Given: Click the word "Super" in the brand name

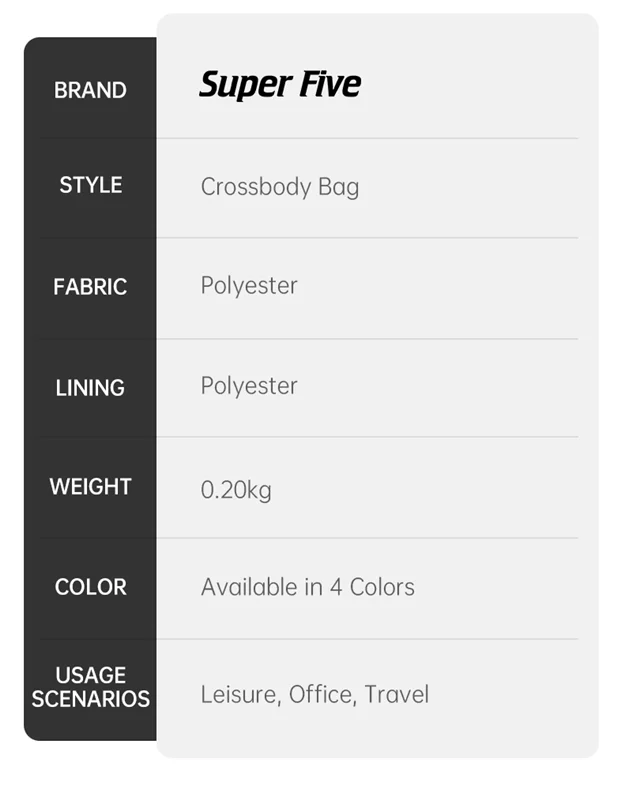Looking at the screenshot, I should (238, 85).
